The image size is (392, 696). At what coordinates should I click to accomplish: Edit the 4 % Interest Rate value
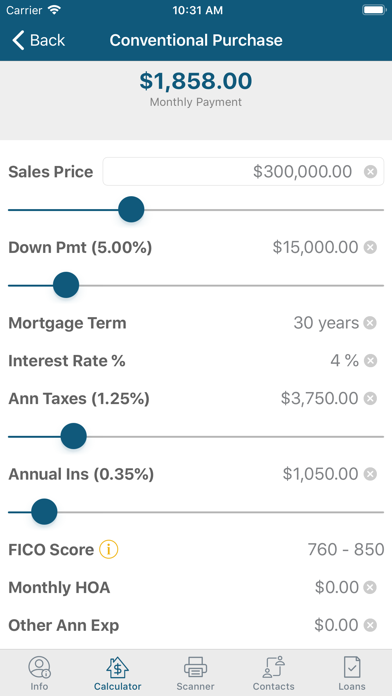click(x=344, y=361)
